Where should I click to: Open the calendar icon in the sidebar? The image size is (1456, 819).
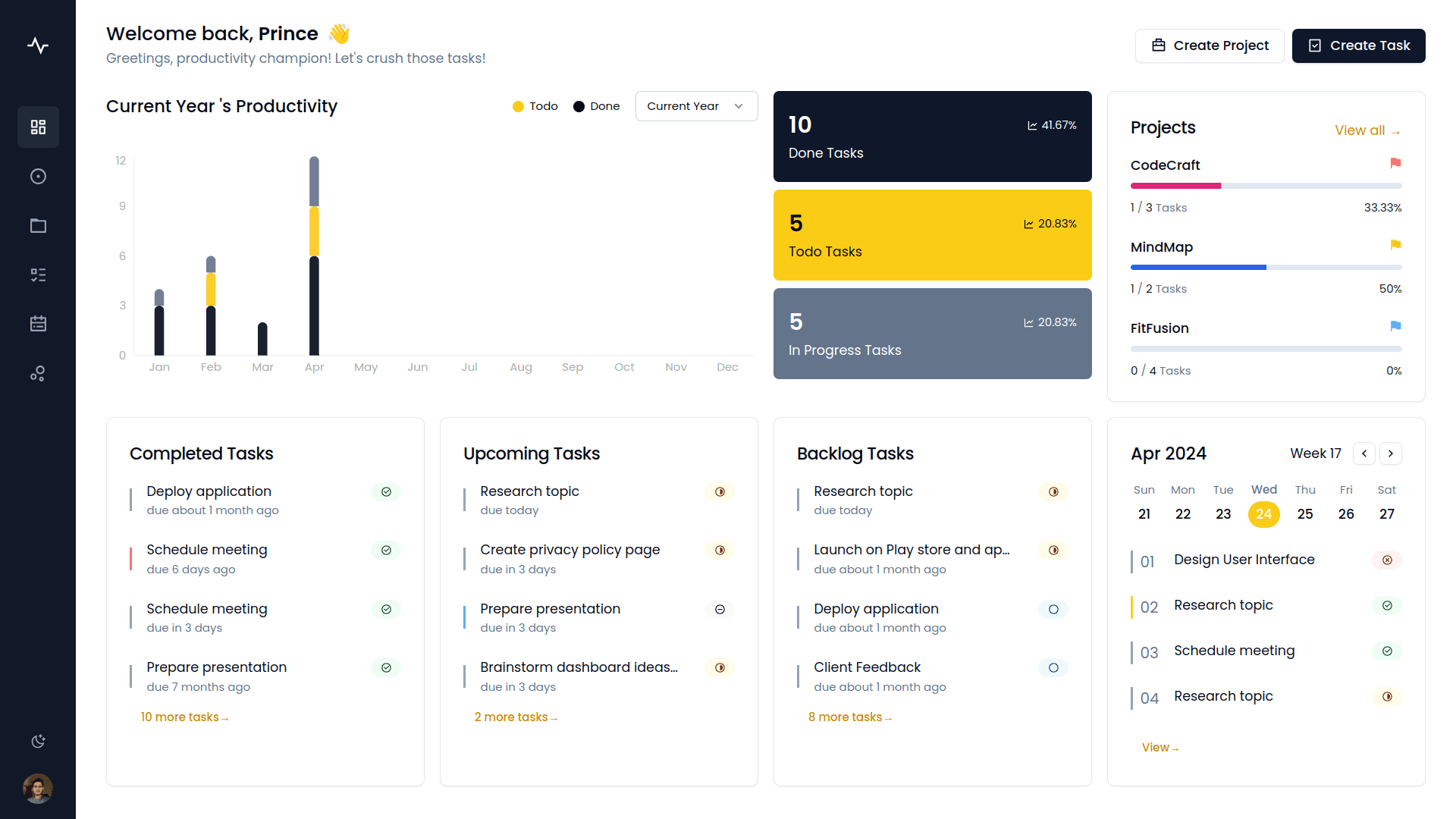tap(38, 324)
